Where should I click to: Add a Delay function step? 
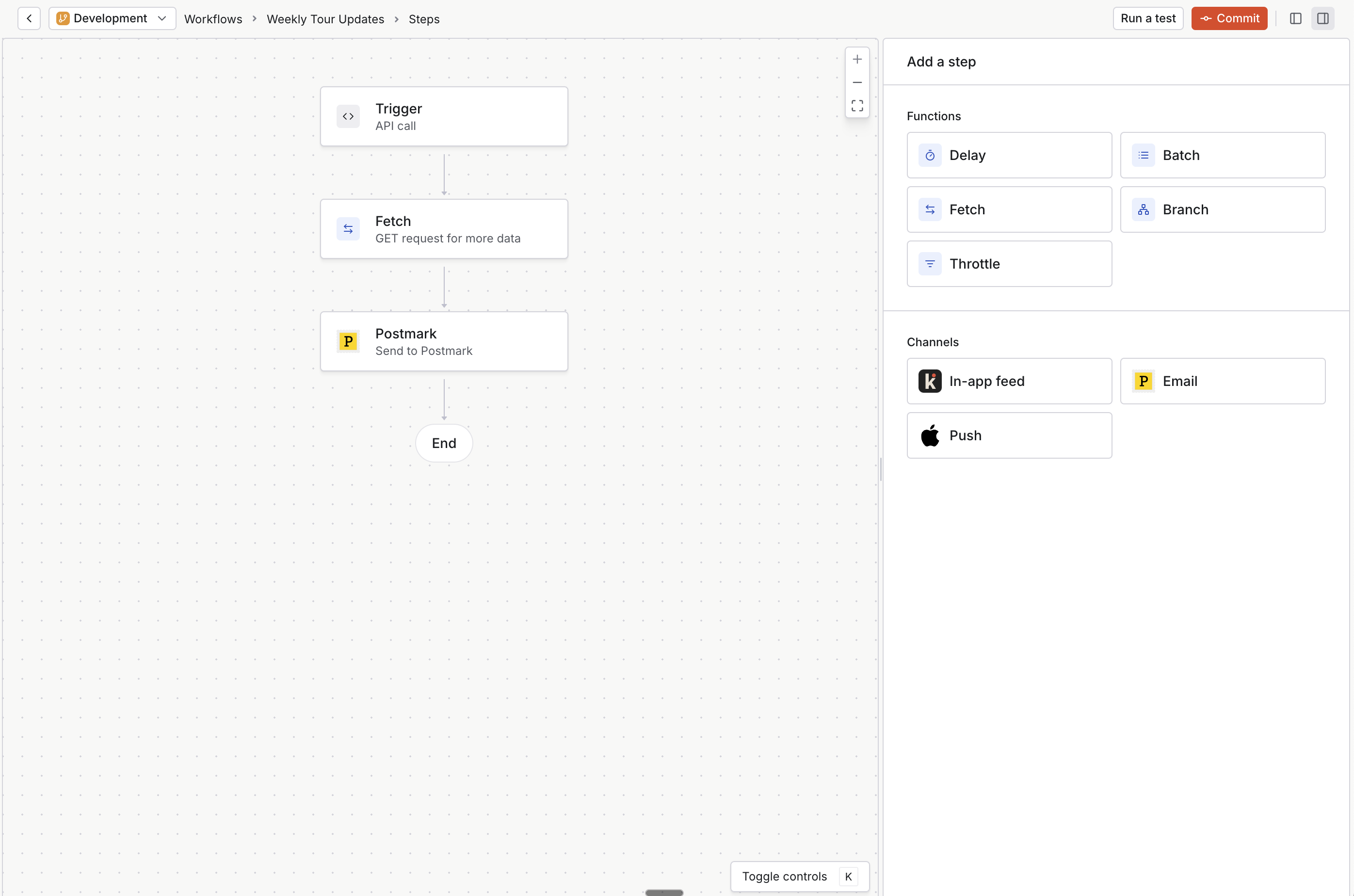click(x=1009, y=155)
